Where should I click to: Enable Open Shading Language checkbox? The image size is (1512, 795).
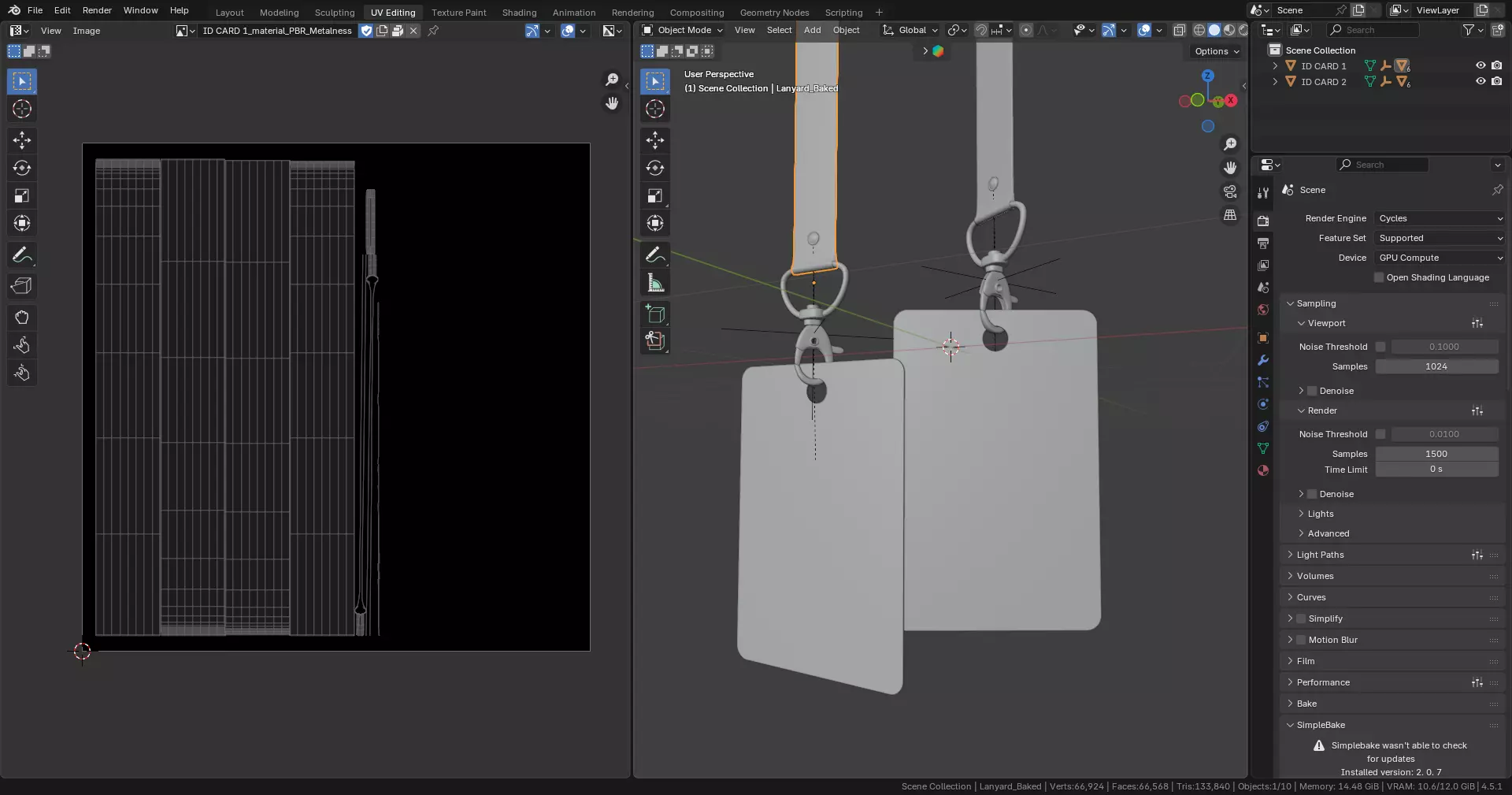(1379, 277)
